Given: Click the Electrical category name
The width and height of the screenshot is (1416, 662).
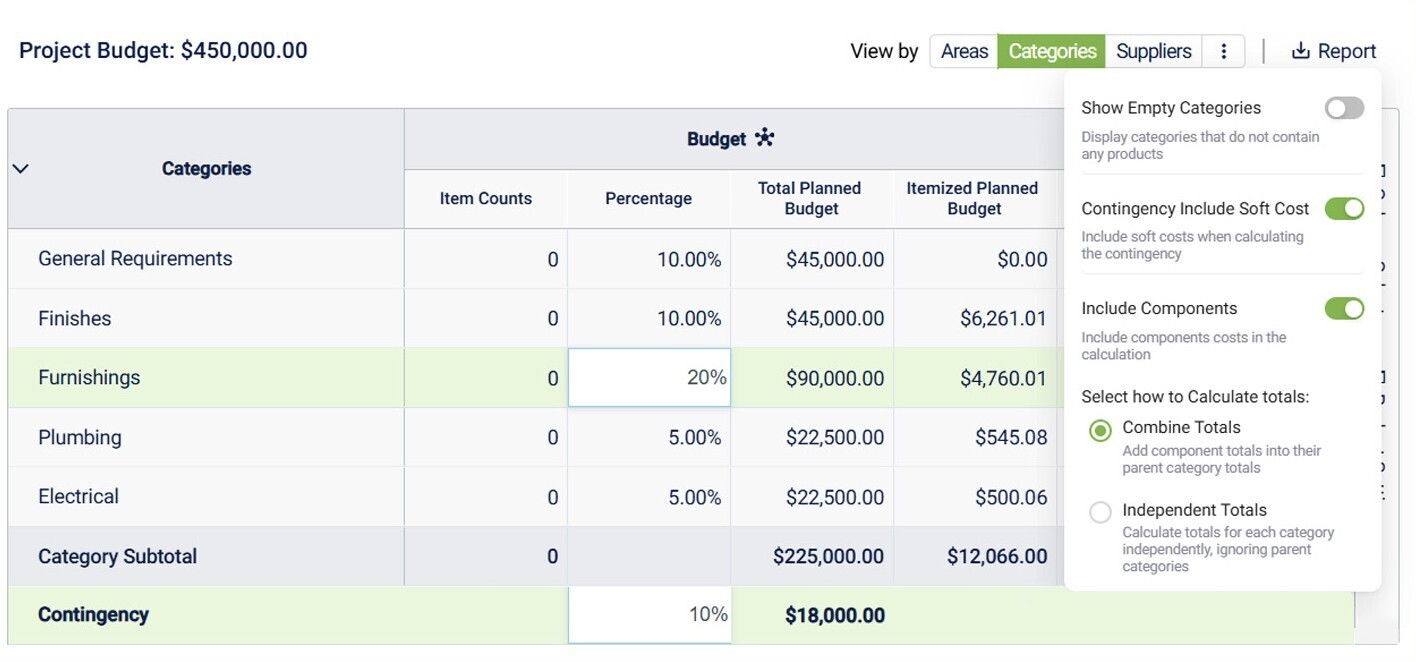Looking at the screenshot, I should tap(78, 497).
